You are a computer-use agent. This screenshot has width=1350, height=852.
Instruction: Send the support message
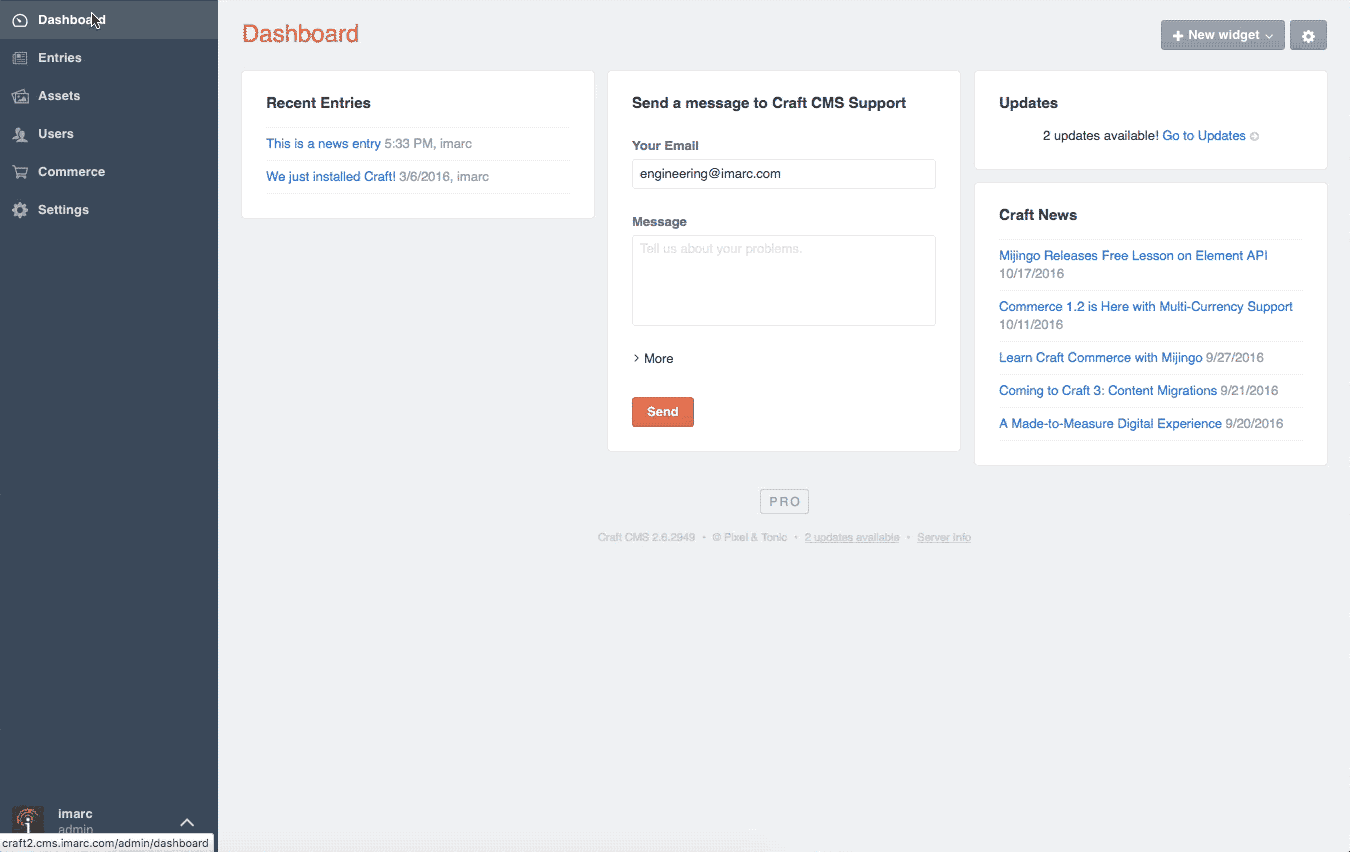pos(663,412)
